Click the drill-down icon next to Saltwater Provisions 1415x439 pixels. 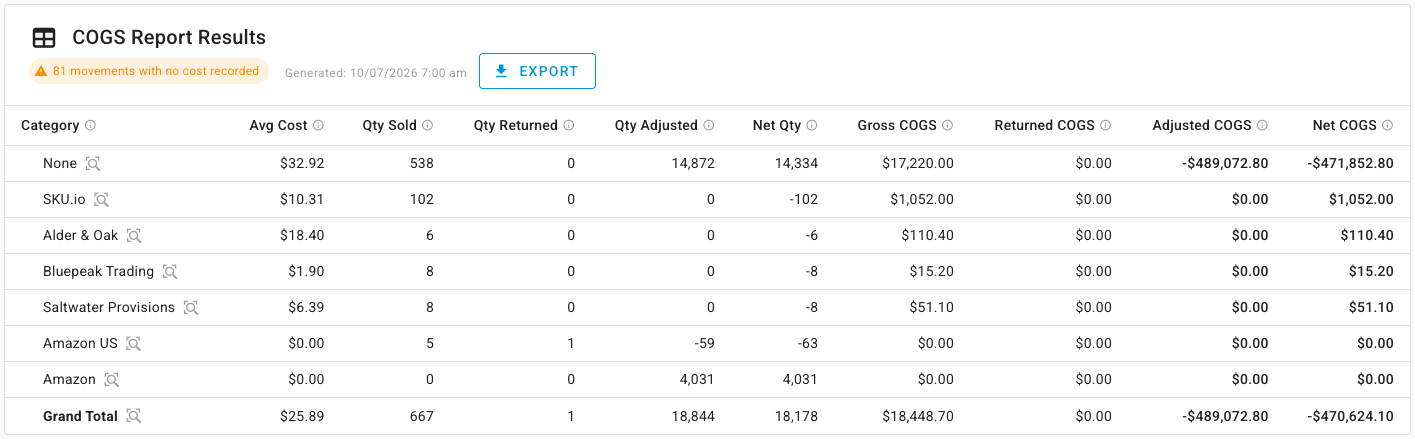191,307
